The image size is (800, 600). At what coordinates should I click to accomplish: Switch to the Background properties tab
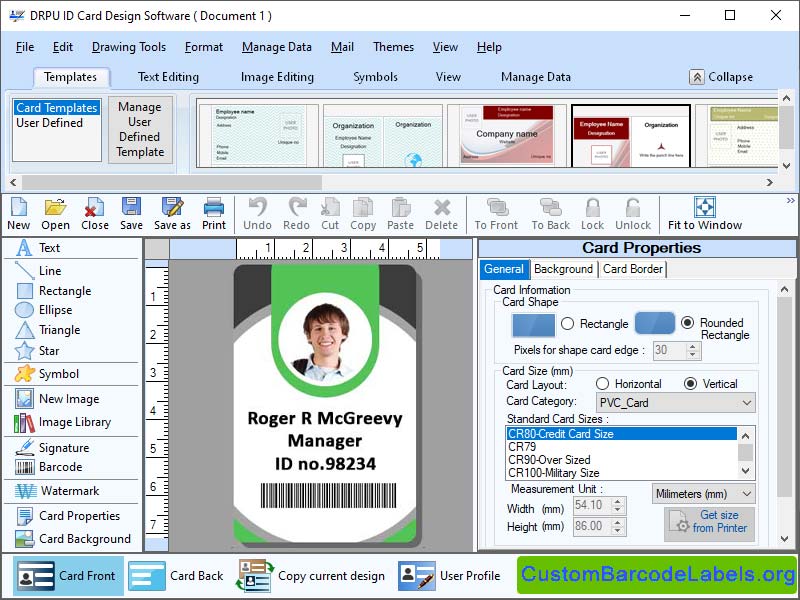[x=564, y=269]
